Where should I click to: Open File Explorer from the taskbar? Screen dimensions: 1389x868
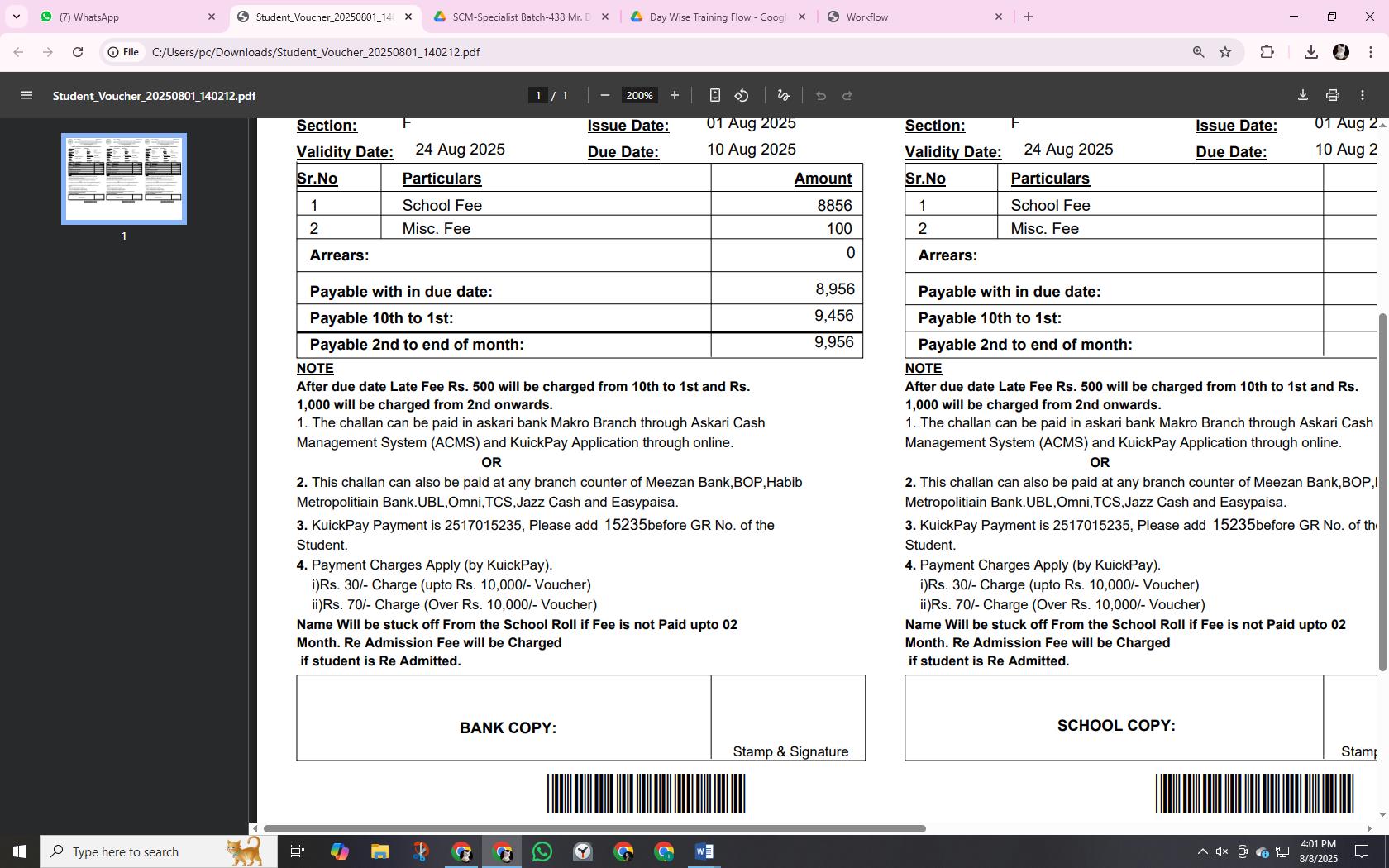379,851
